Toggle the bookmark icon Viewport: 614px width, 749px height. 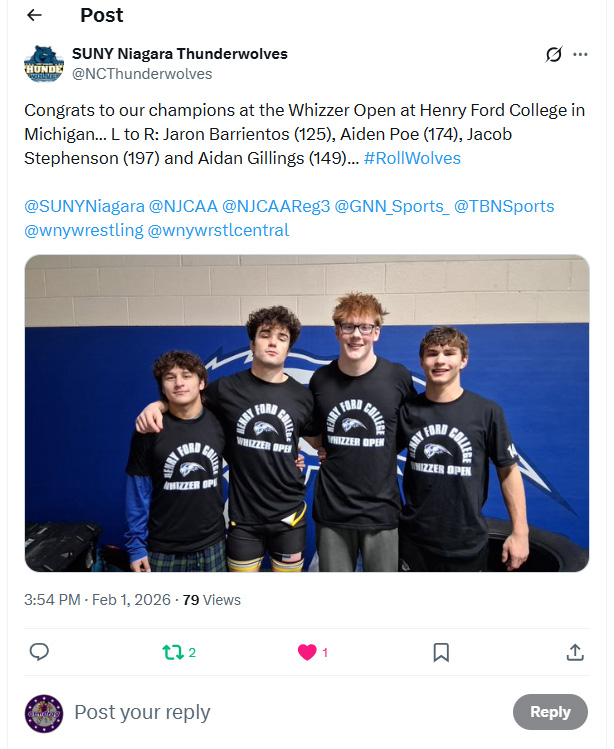[441, 653]
